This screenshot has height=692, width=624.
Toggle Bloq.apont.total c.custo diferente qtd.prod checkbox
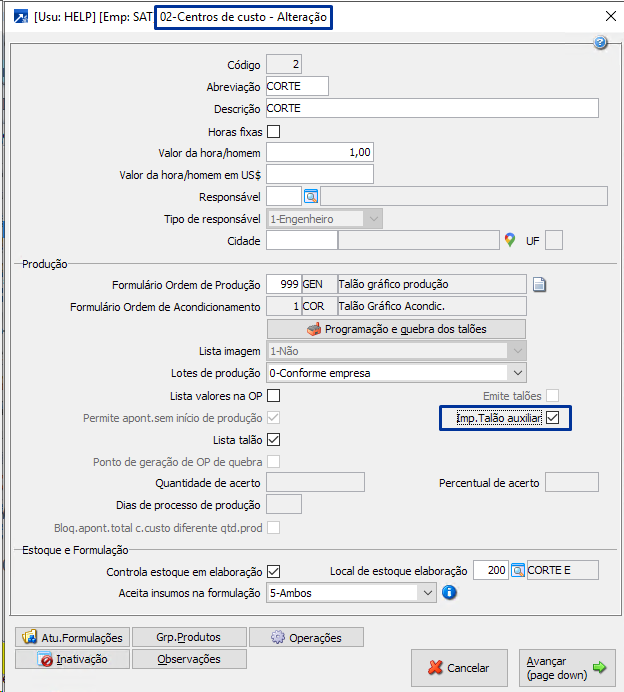tap(274, 527)
